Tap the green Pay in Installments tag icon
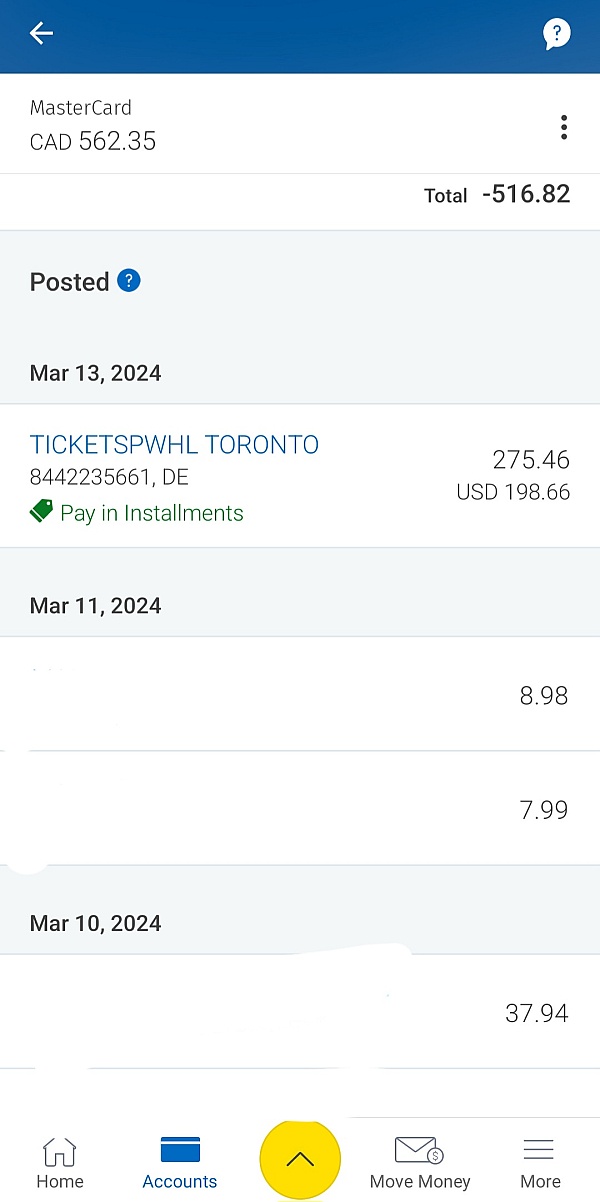600x1202 pixels. pyautogui.click(x=40, y=511)
